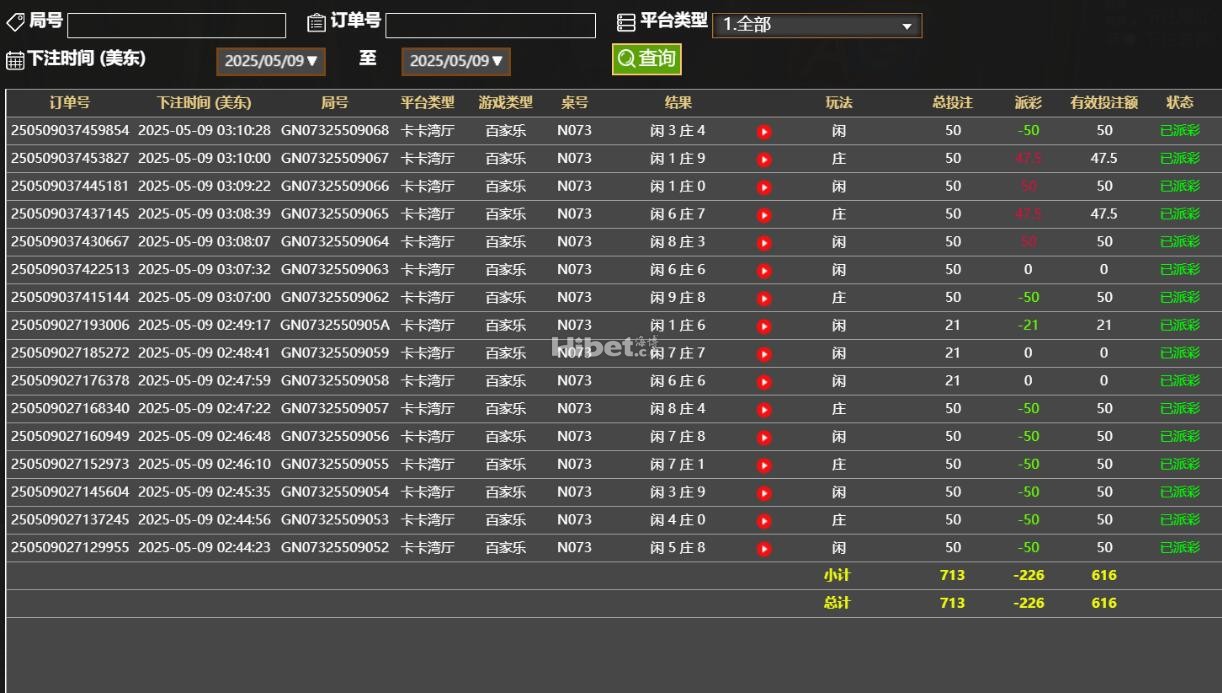Play video replay for round GN07325509067
The image size is (1222, 693).
click(764, 159)
